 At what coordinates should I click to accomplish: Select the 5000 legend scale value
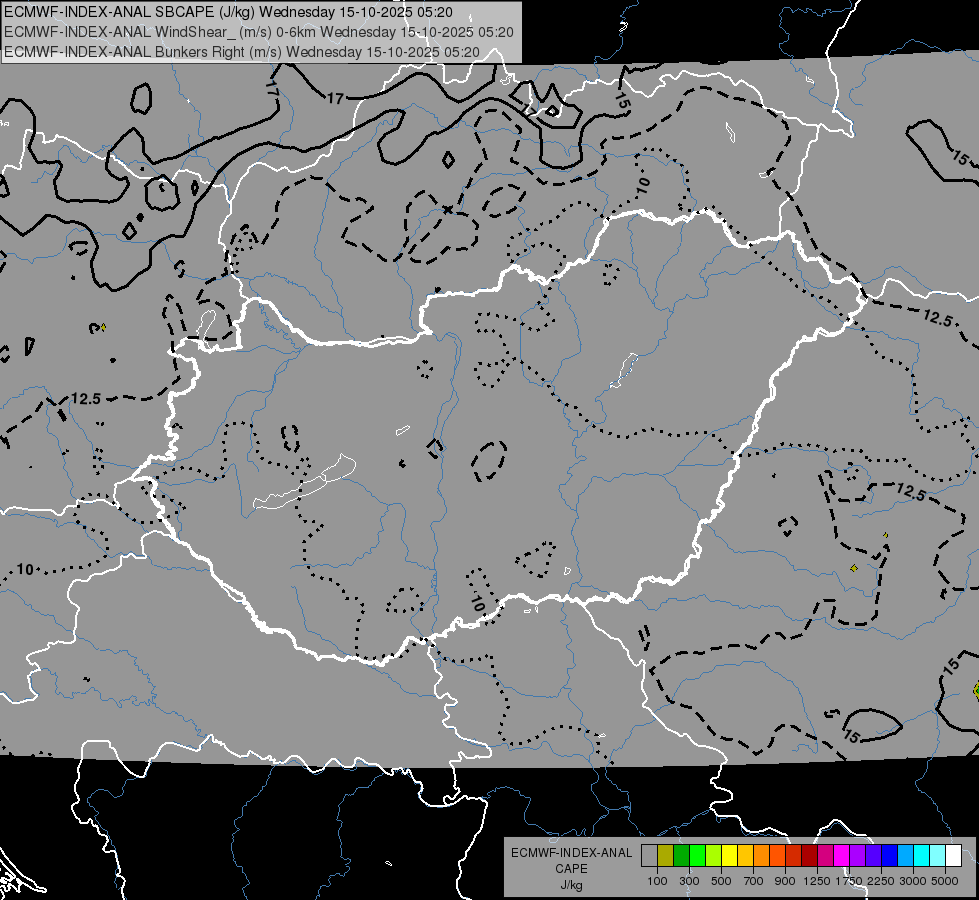945,881
